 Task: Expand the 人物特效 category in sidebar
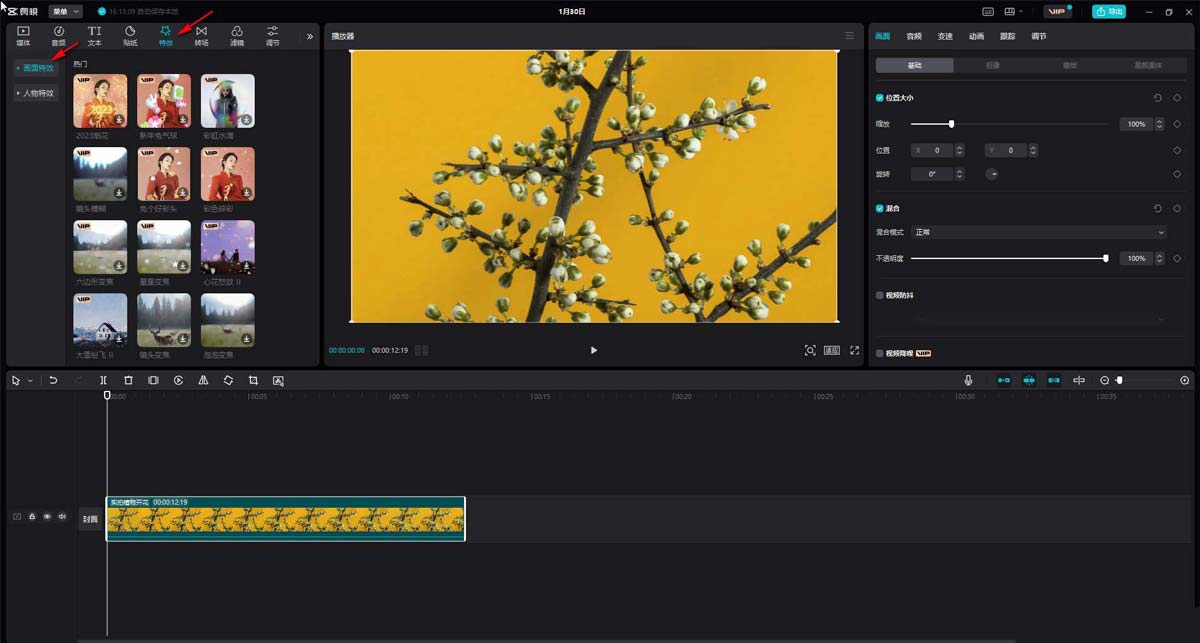coord(38,93)
